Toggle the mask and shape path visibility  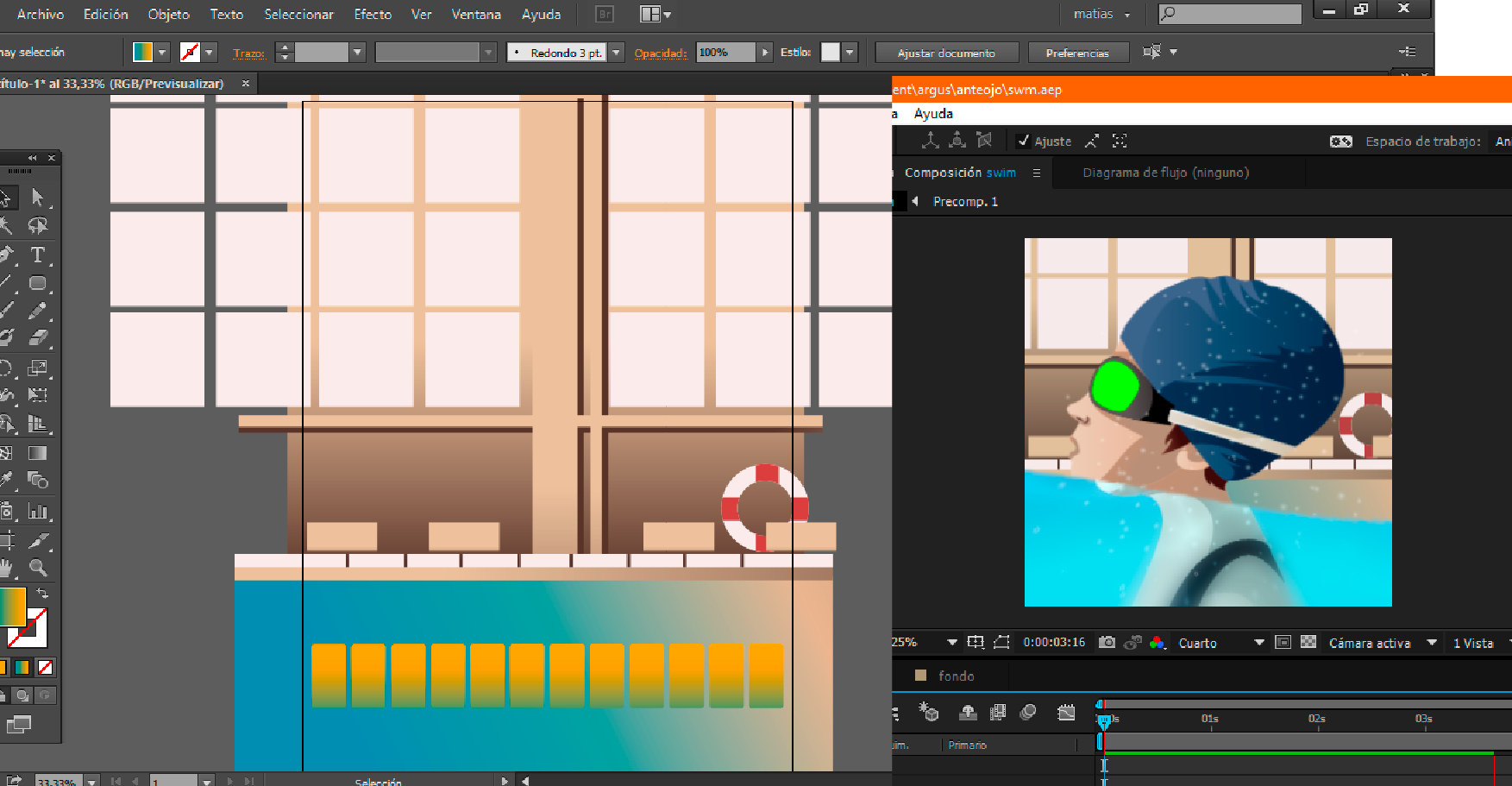coord(1001,642)
